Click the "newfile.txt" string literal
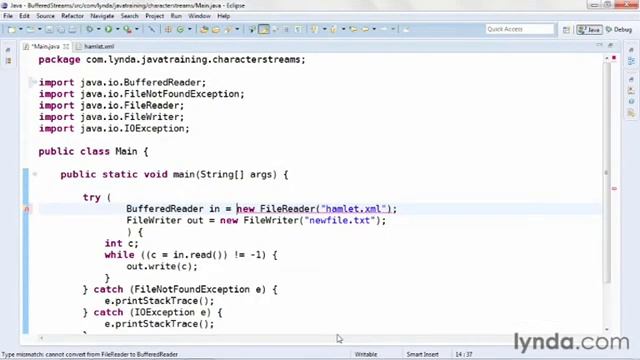640x360 pixels. (340, 220)
